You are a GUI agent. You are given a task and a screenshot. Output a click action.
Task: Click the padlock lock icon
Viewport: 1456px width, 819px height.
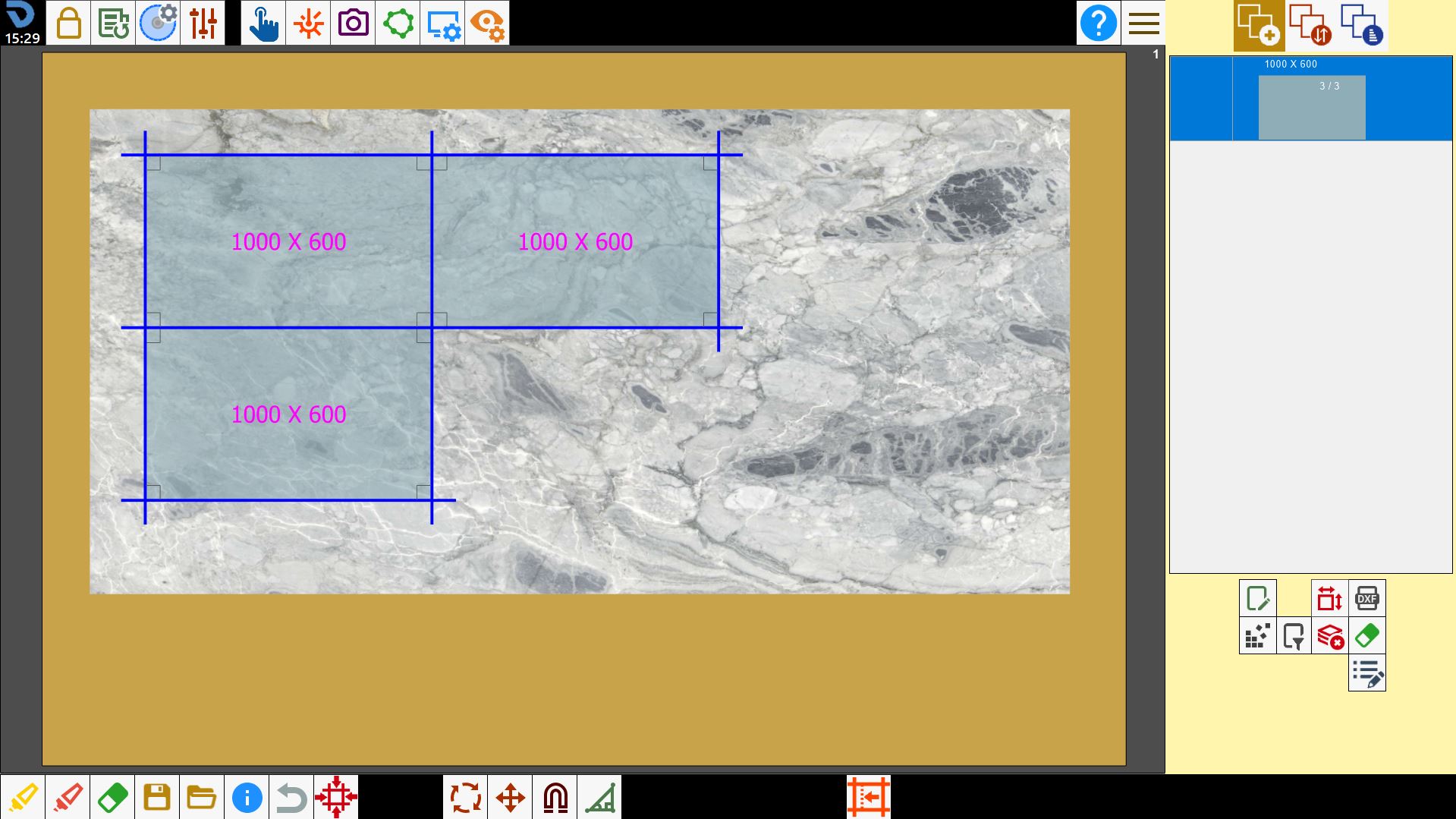[x=68, y=23]
